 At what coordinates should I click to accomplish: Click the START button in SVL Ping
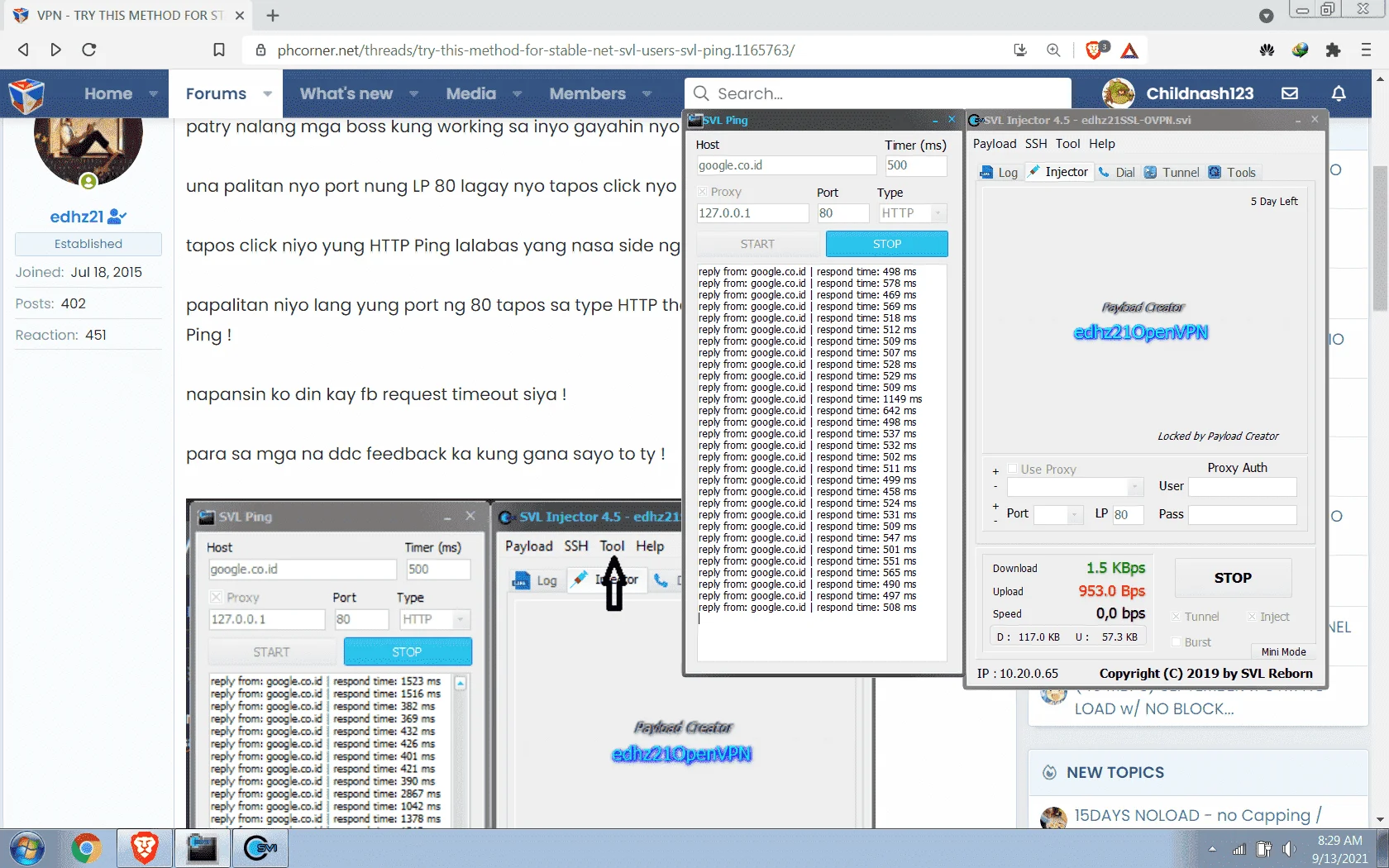pos(757,244)
